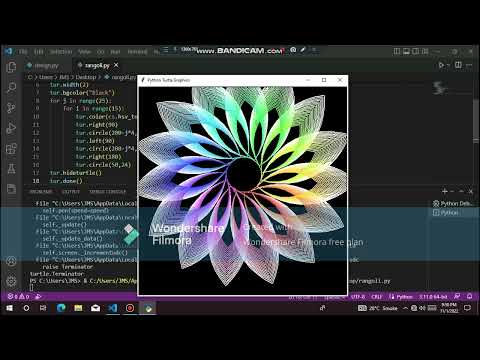Click the 3.11.0 64-bit interpreter status item
This screenshot has width=480, height=360.
click(433, 296)
